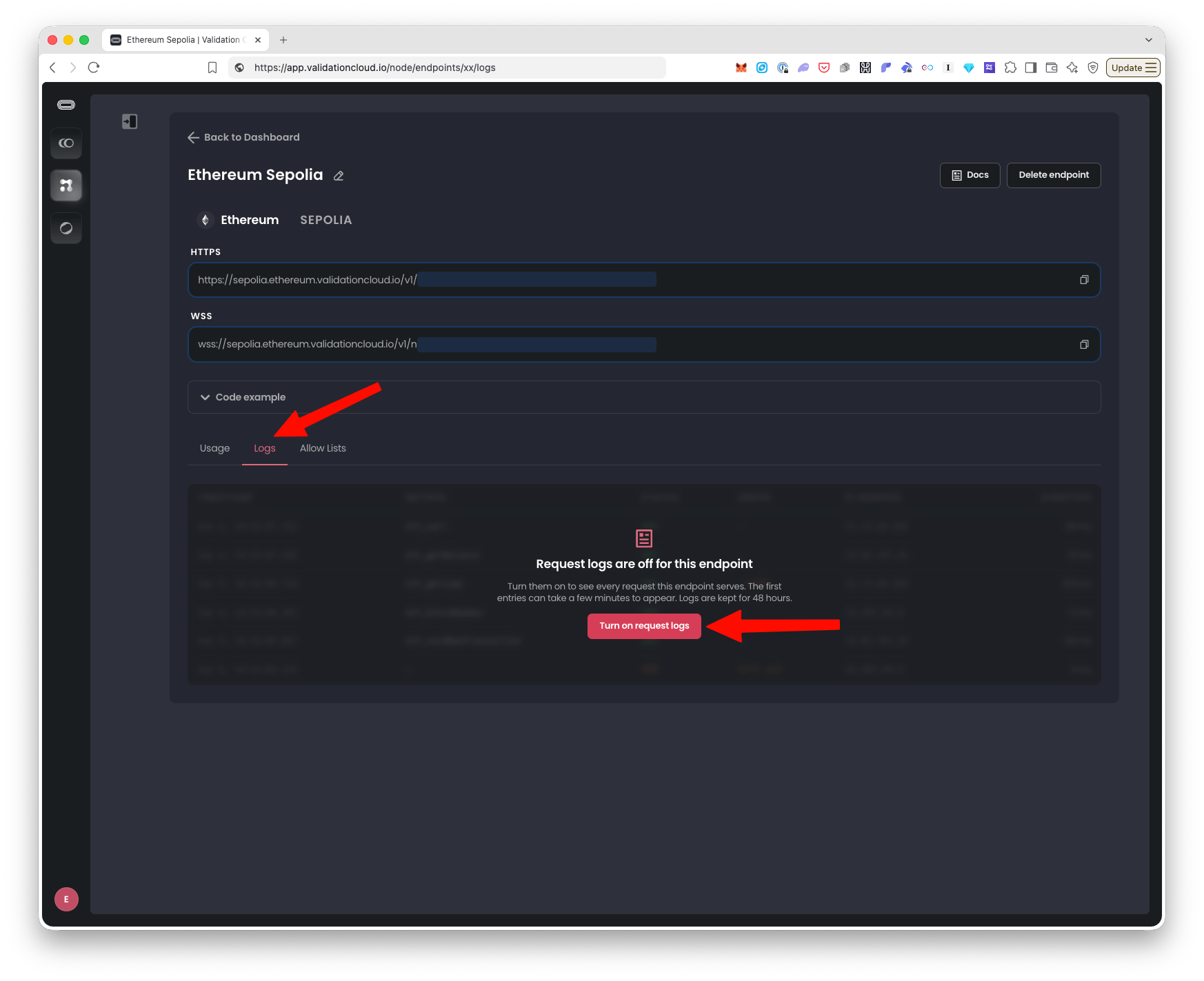1204x981 pixels.
Task: Open the Allow Lists tab
Action: click(x=323, y=448)
